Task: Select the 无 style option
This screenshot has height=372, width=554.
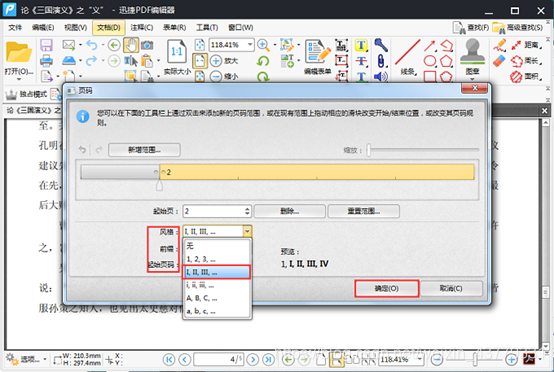Action: (x=217, y=246)
